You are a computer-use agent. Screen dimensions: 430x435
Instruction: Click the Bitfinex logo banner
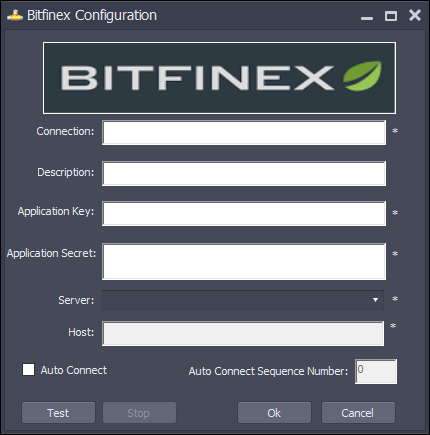coord(219,78)
